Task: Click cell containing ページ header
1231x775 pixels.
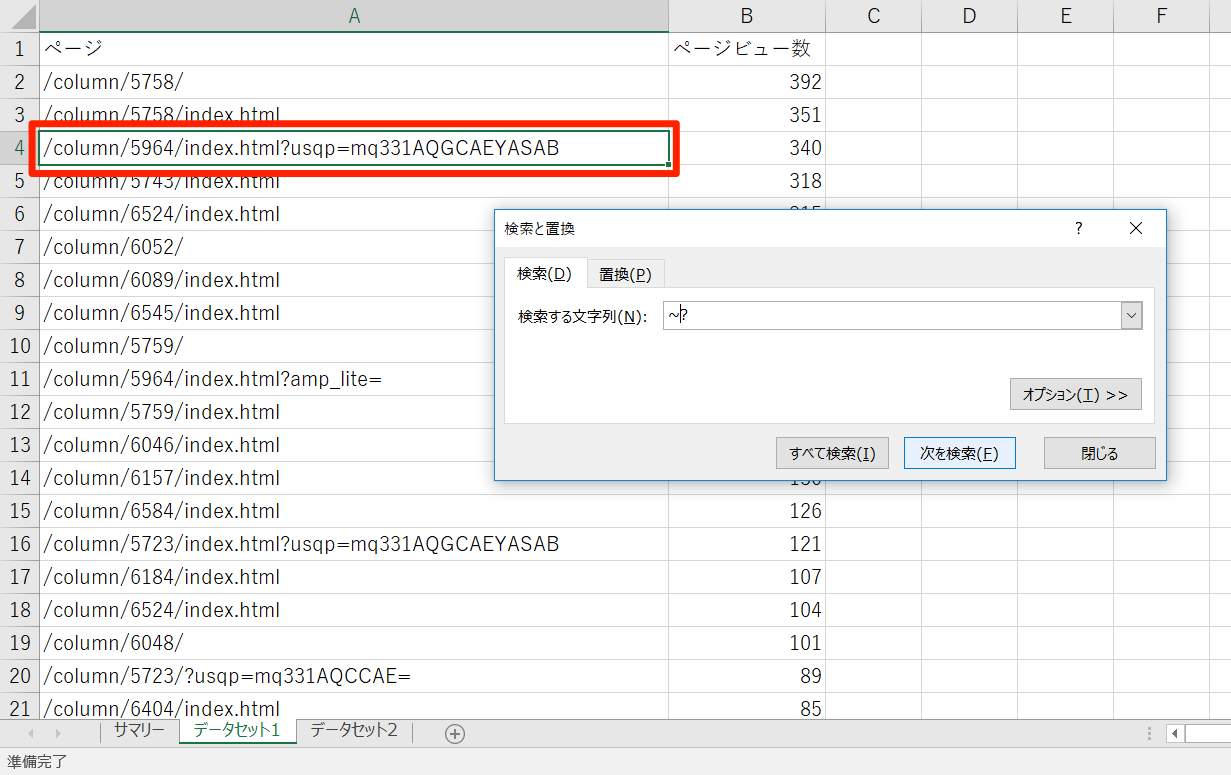Action: (354, 49)
